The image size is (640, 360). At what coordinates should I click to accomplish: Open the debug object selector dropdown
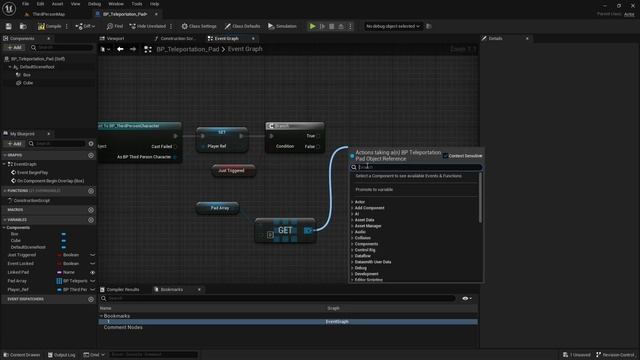tap(393, 26)
